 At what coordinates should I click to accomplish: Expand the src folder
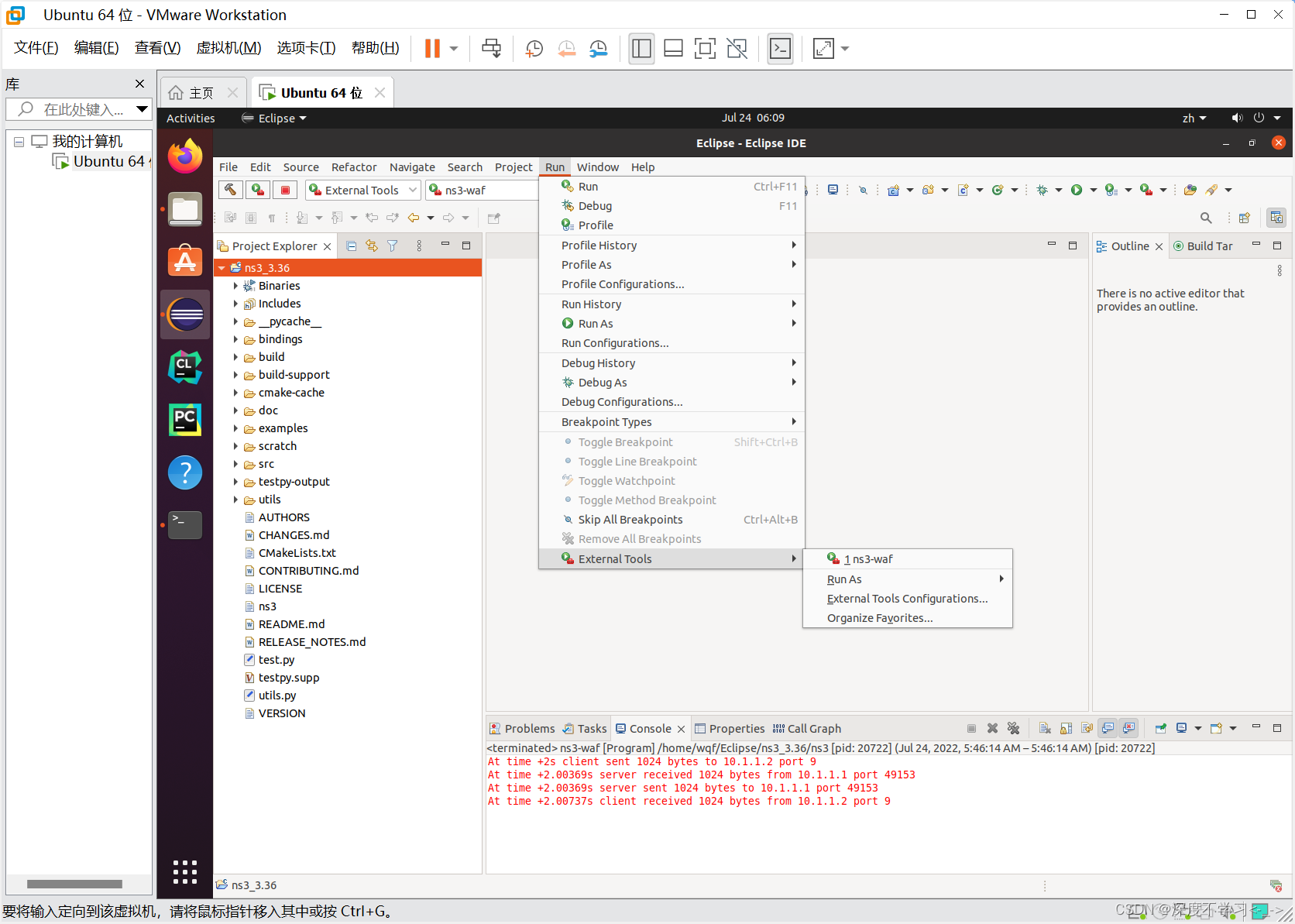(235, 464)
